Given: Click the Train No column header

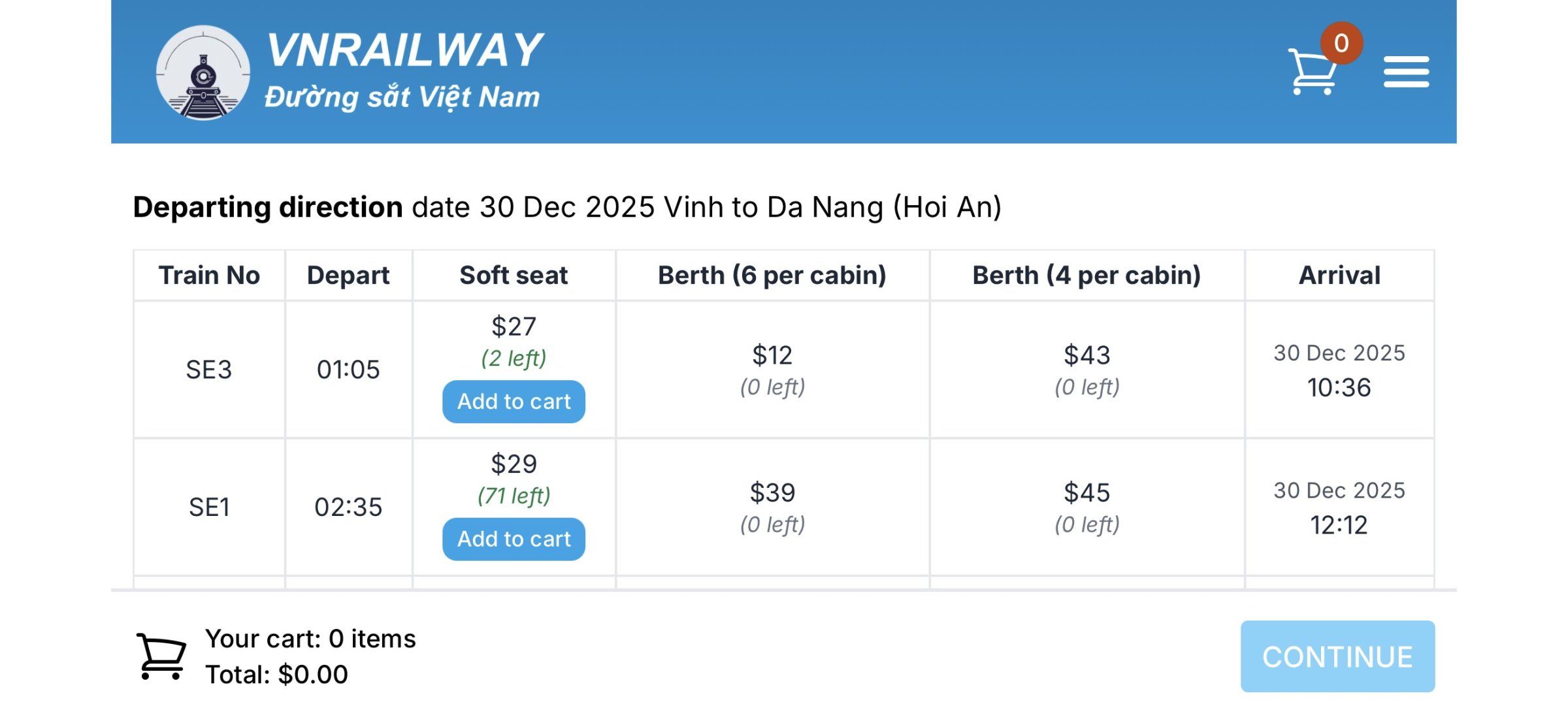Looking at the screenshot, I should [x=209, y=276].
